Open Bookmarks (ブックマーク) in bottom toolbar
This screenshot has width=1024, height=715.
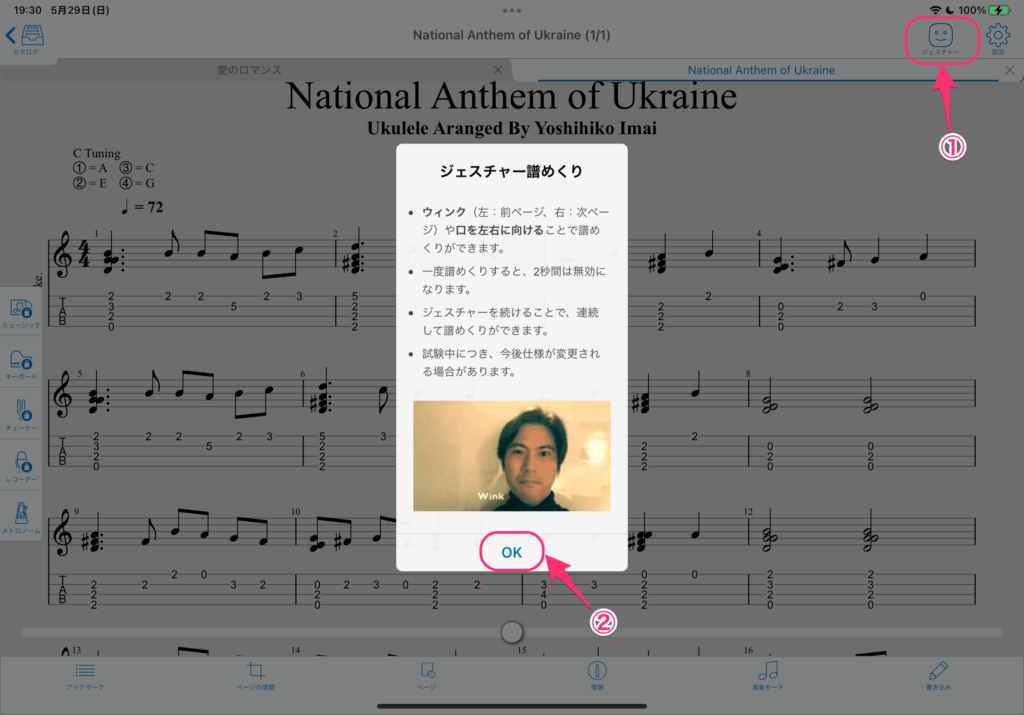84,675
